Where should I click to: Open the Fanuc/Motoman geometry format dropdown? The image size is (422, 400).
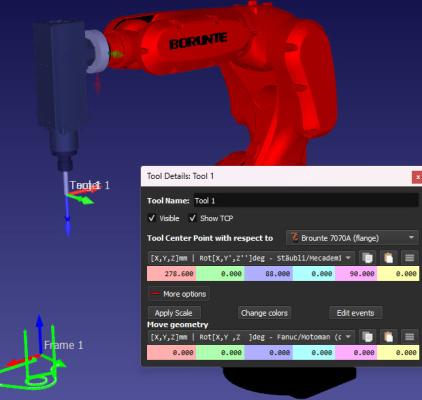point(250,337)
